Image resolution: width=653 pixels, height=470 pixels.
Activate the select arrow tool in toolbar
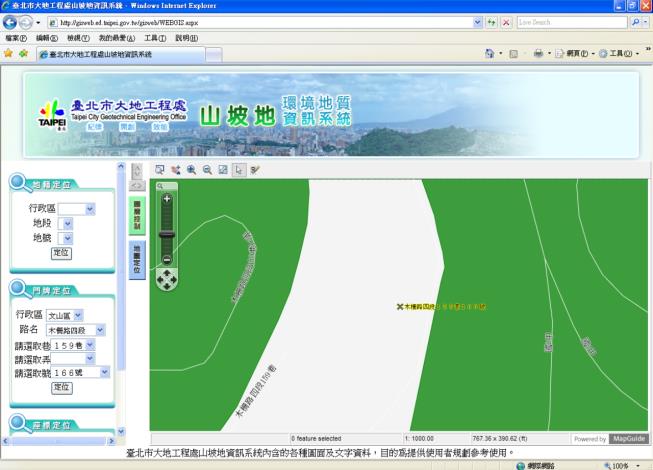point(238,170)
